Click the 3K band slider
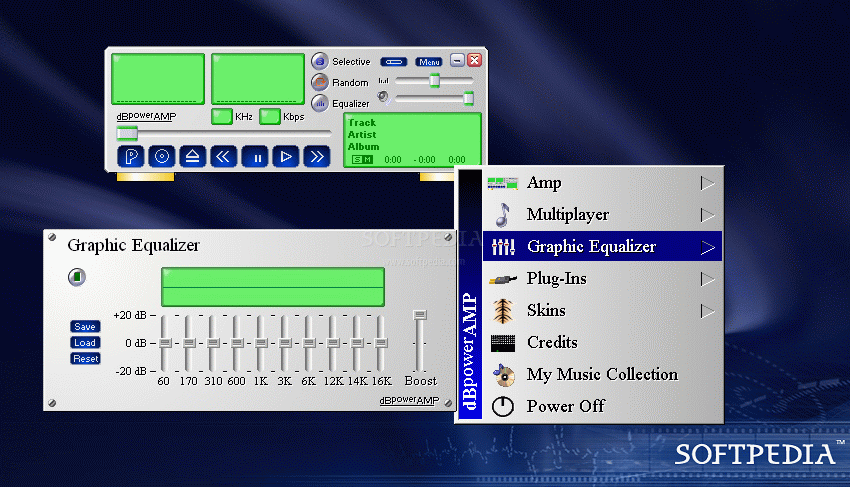The height and width of the screenshot is (487, 850). (x=285, y=343)
